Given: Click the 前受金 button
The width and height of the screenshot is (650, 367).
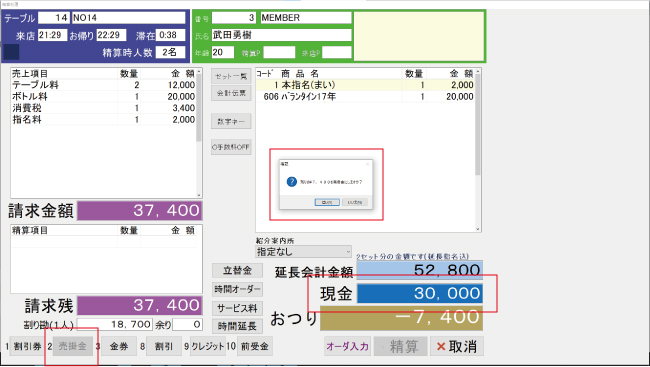Looking at the screenshot, I should pyautogui.click(x=255, y=346).
